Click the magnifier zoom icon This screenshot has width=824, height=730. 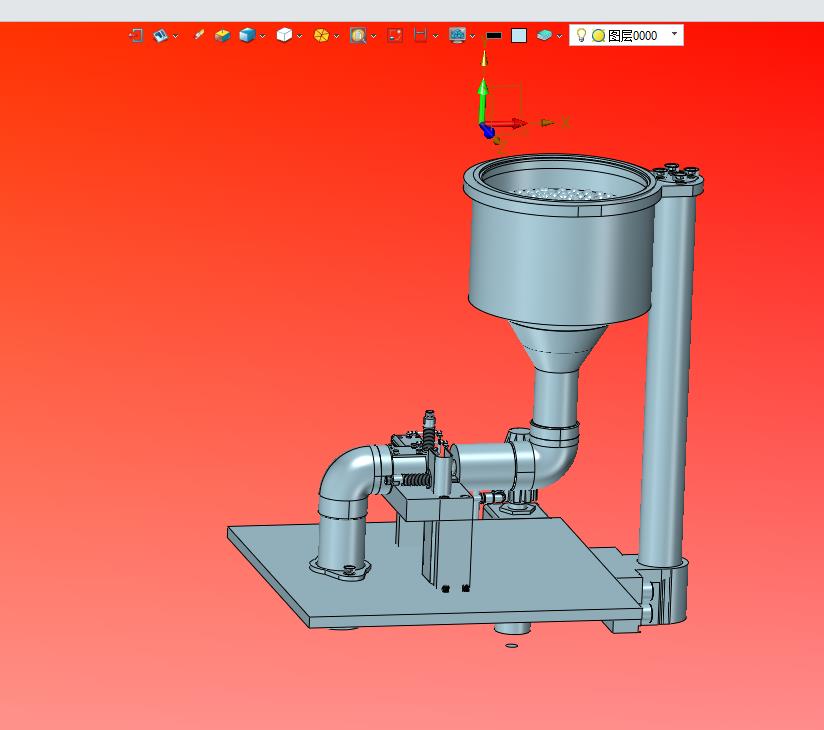click(358, 35)
